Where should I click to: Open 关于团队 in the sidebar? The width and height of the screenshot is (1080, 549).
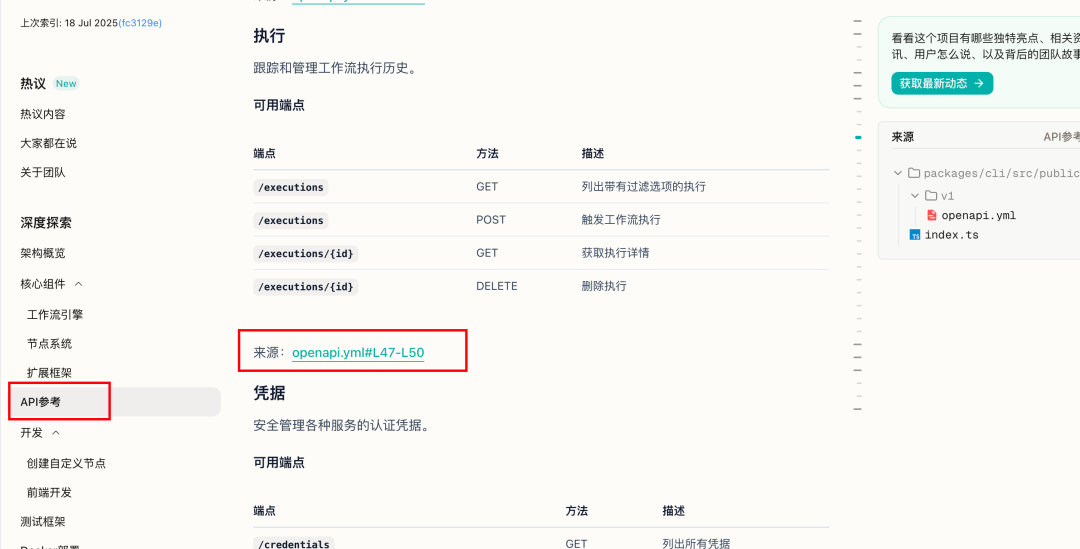(x=43, y=172)
